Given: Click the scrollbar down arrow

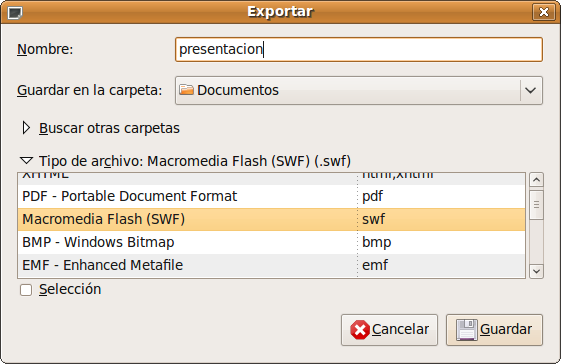Looking at the screenshot, I should [x=536, y=271].
